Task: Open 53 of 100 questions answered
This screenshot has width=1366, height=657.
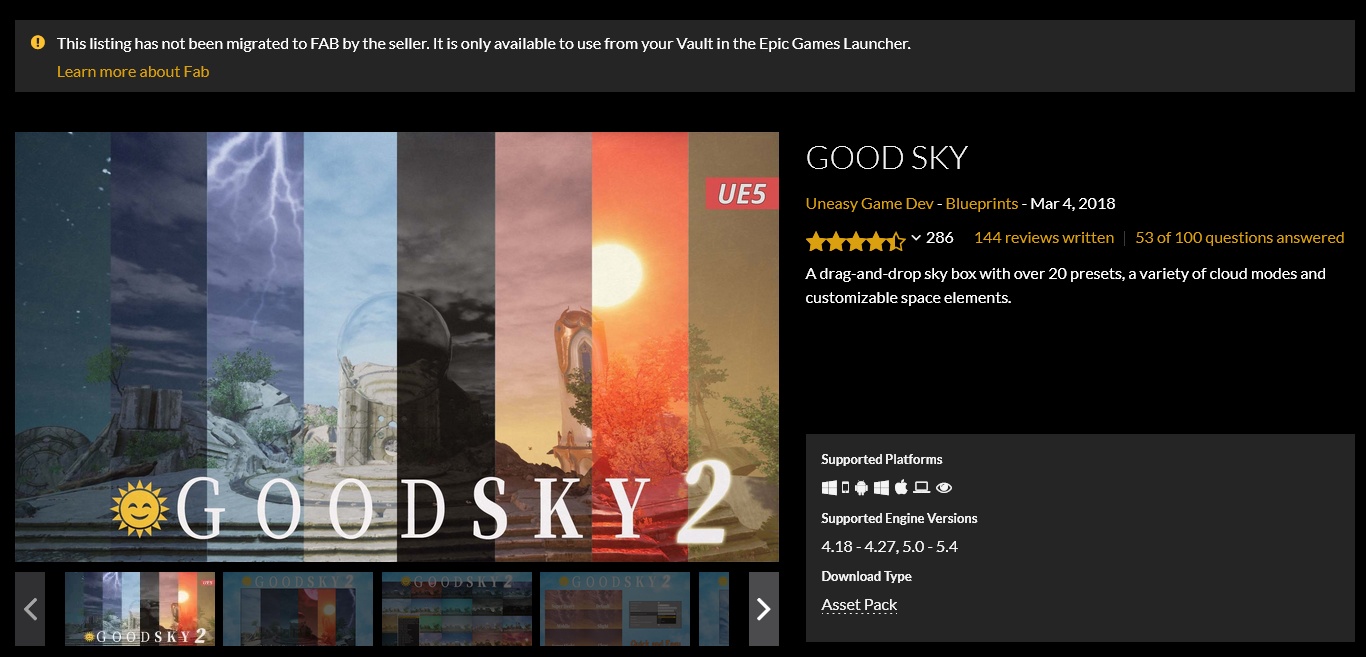Action: (x=1240, y=237)
